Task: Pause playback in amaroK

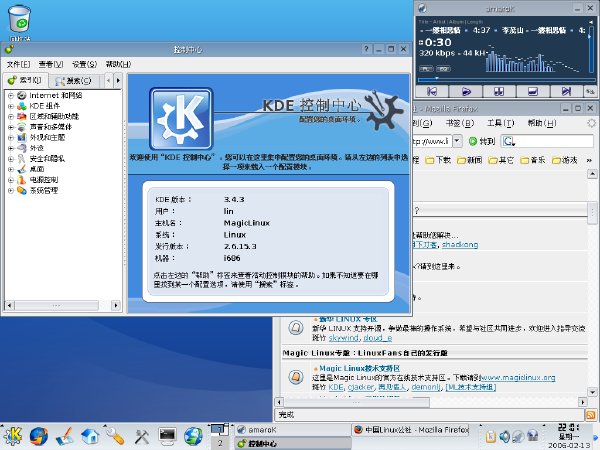Action: [499, 91]
